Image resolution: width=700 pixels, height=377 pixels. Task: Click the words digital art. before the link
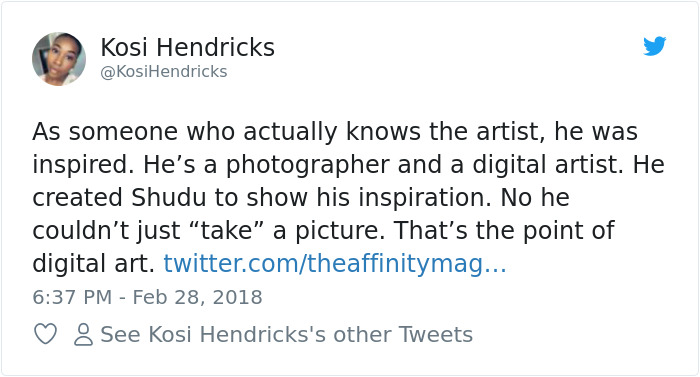(x=93, y=264)
